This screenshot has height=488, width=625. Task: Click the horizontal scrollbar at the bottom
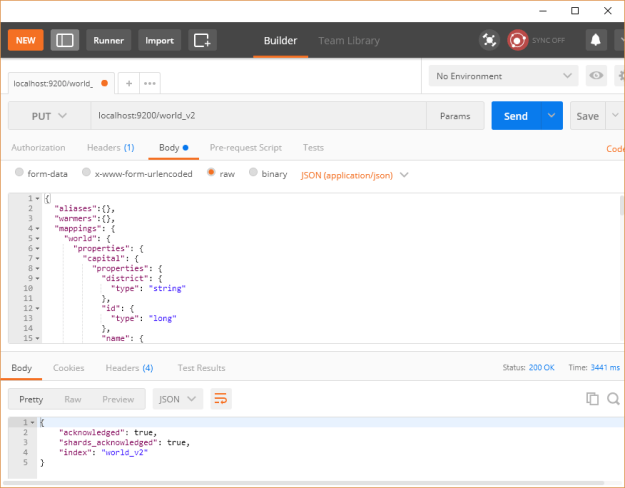304,484
